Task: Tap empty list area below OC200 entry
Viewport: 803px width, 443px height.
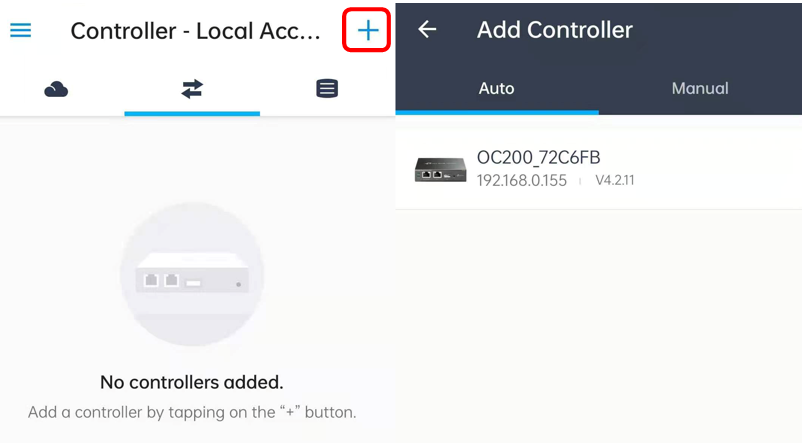Action: (x=599, y=326)
